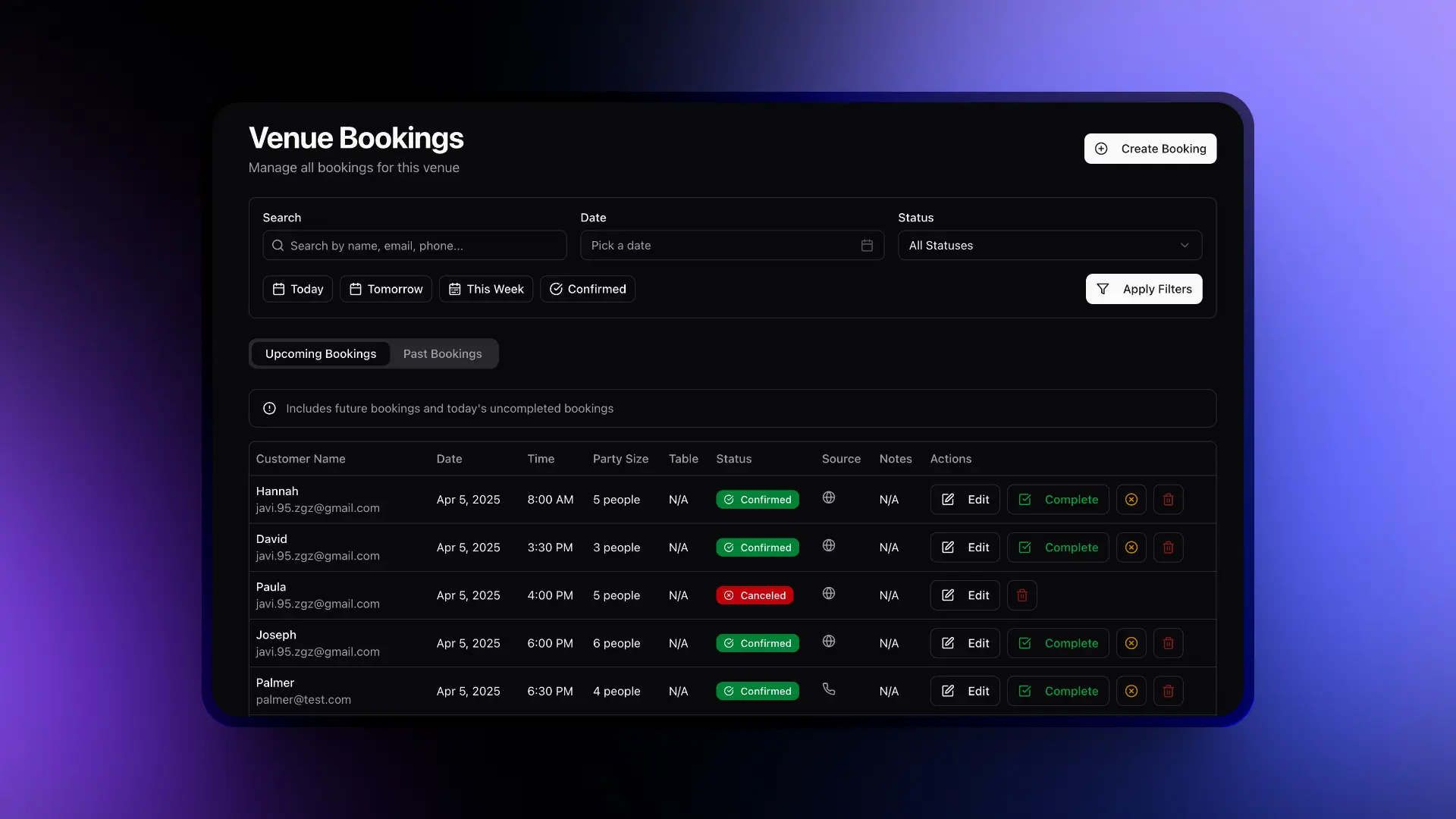Click the info icon next to the bookings notice
Screen dimensions: 1456x819
click(x=269, y=408)
